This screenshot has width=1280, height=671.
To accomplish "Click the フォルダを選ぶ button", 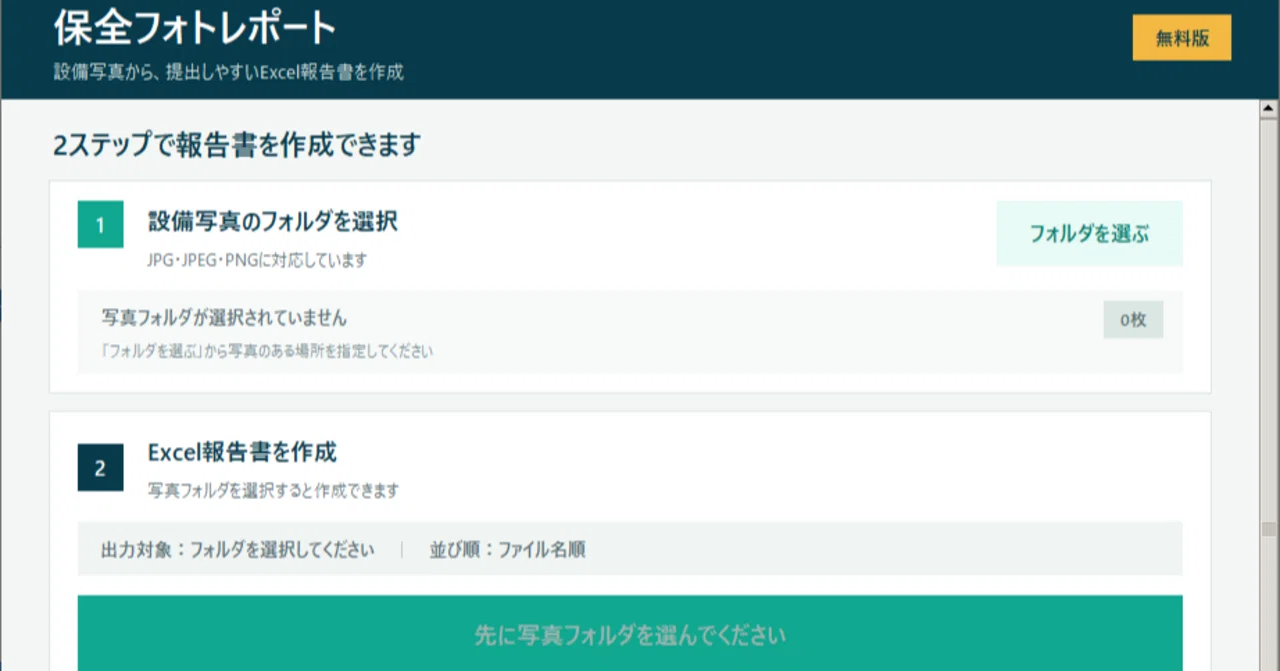I will point(1089,234).
